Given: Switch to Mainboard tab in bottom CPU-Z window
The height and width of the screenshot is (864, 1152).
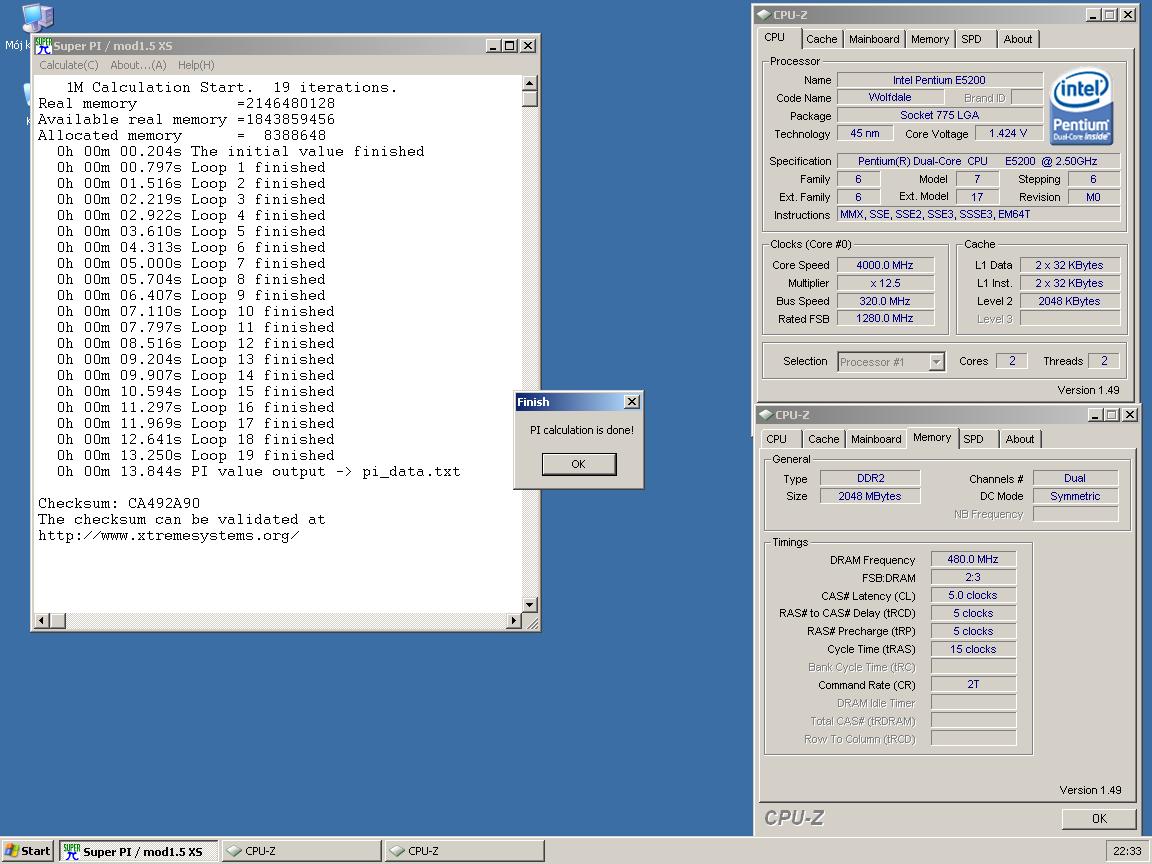Looking at the screenshot, I should (876, 439).
